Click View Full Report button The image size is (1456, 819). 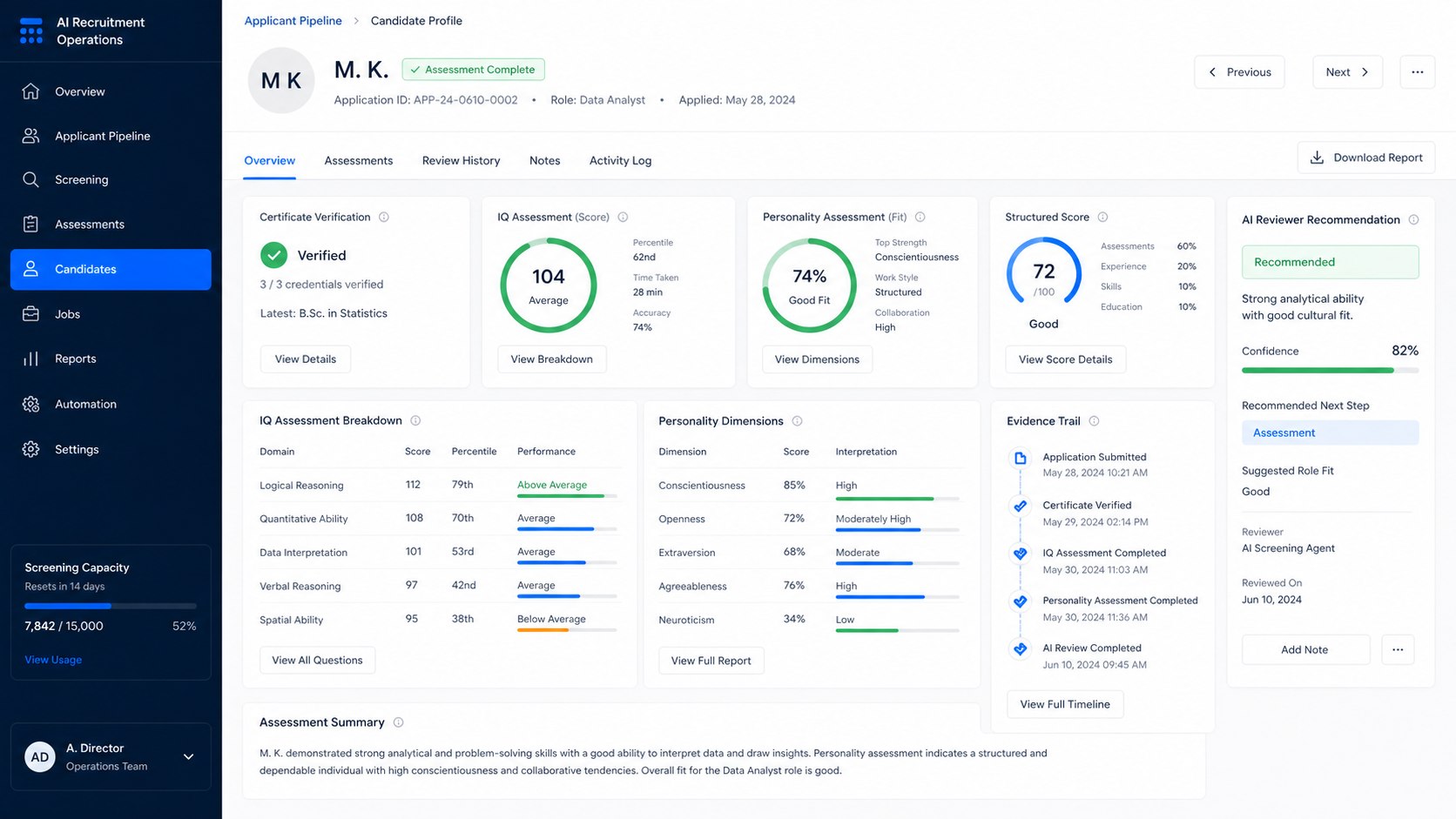711,660
